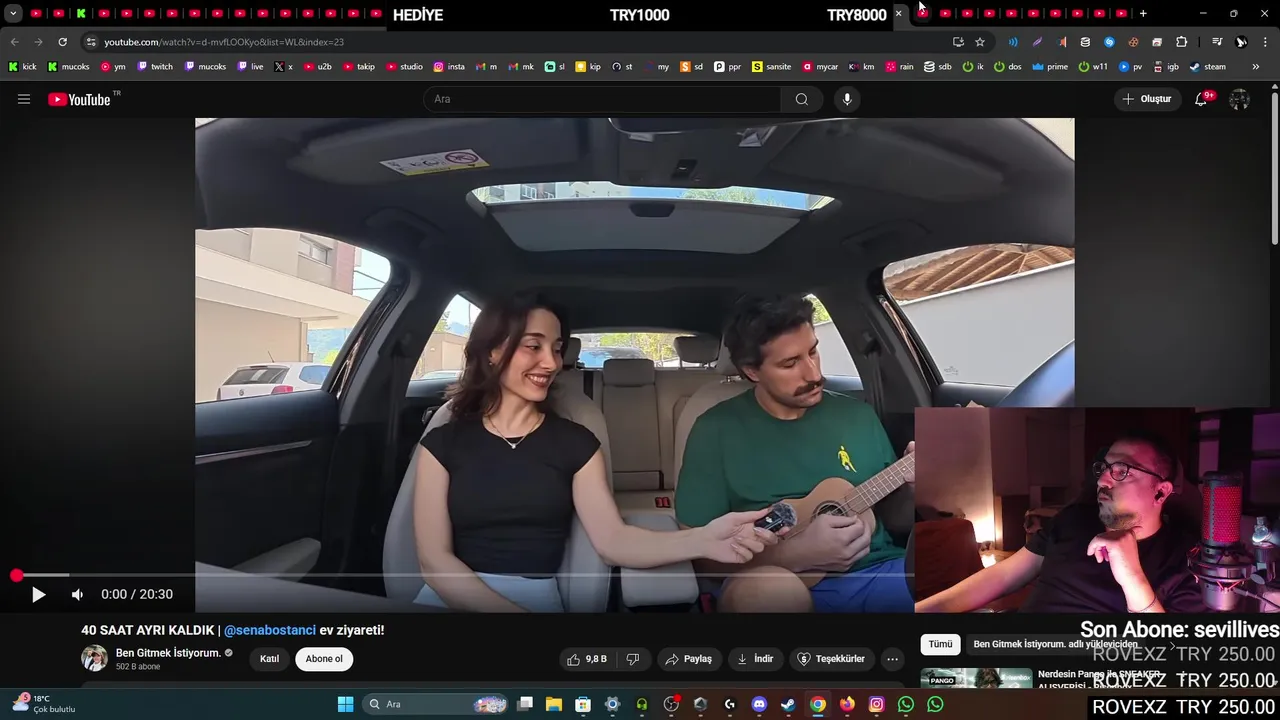1280x720 pixels.
Task: Focus the YouTube Ara search field
Action: coord(602,99)
